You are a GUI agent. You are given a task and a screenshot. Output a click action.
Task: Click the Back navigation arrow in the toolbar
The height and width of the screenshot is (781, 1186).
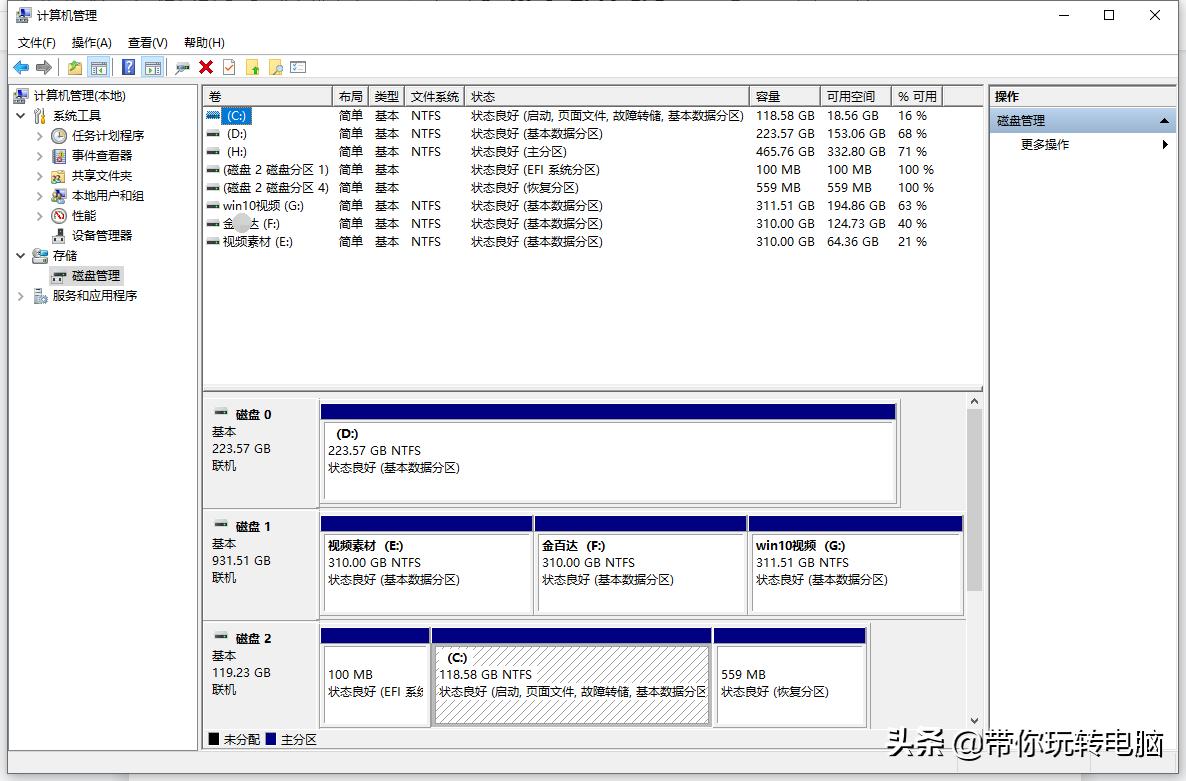pos(20,66)
